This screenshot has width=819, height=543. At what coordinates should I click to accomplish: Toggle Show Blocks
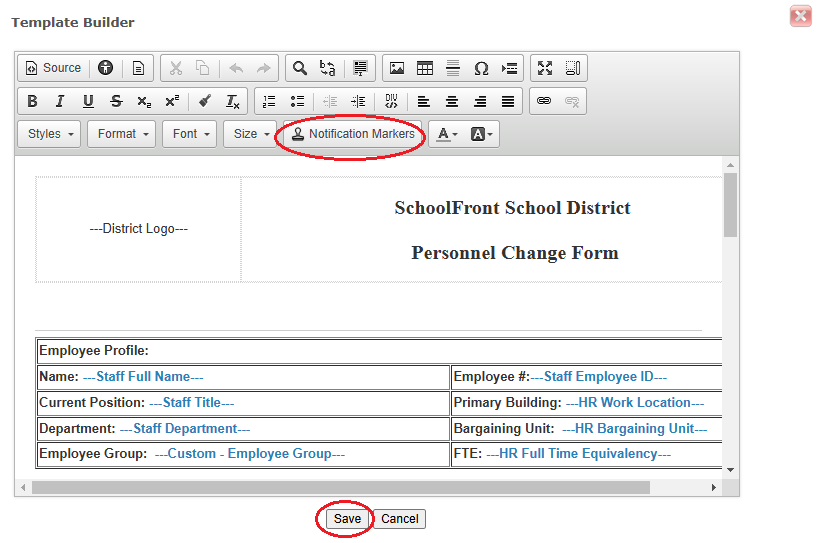pos(573,68)
